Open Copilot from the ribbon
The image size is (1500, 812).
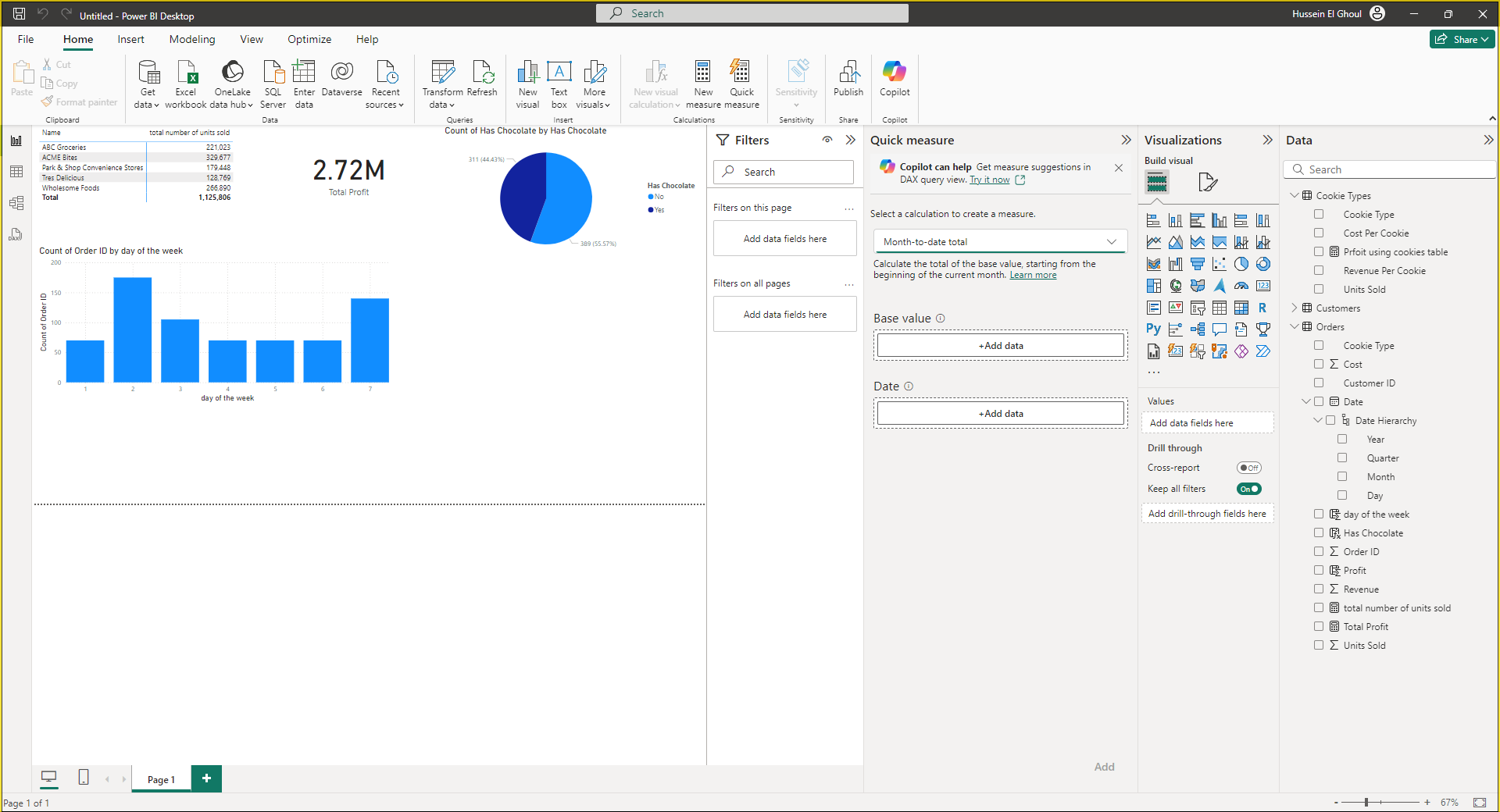point(895,78)
